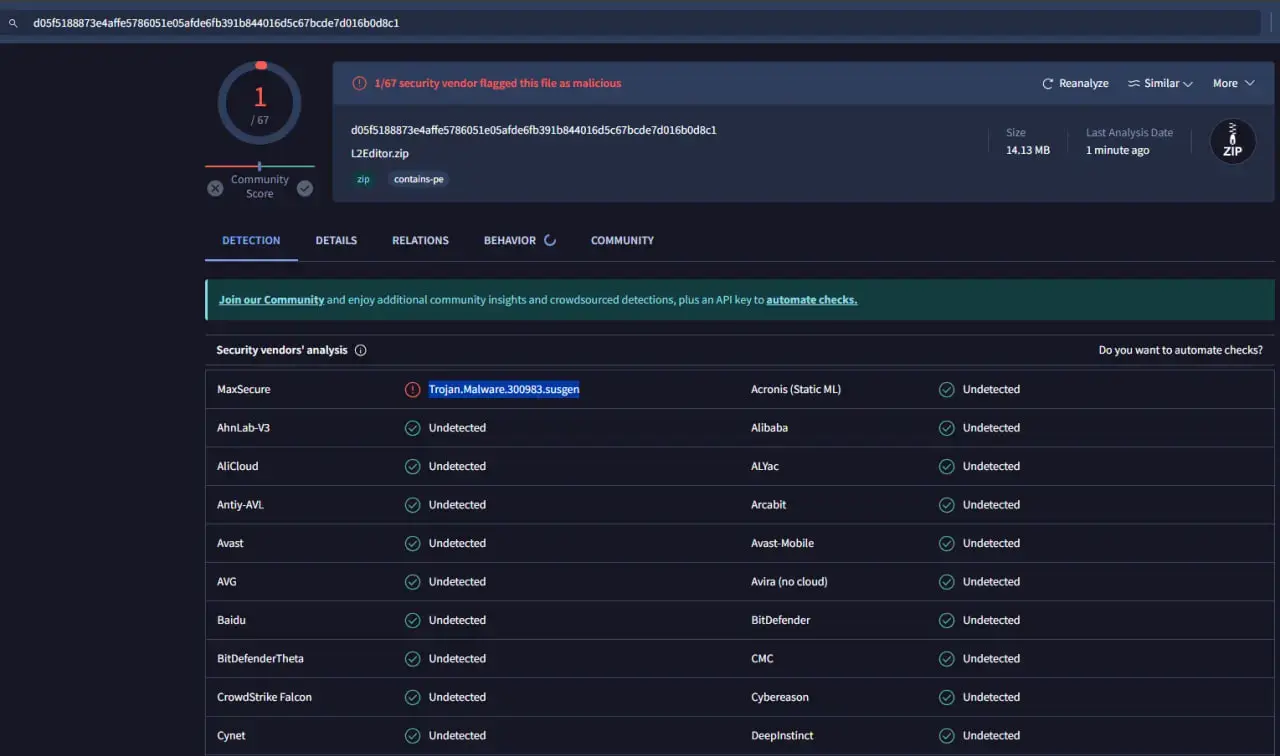Click BitDefenderTheta undetected check icon
The height and width of the screenshot is (756, 1280).
click(x=412, y=659)
